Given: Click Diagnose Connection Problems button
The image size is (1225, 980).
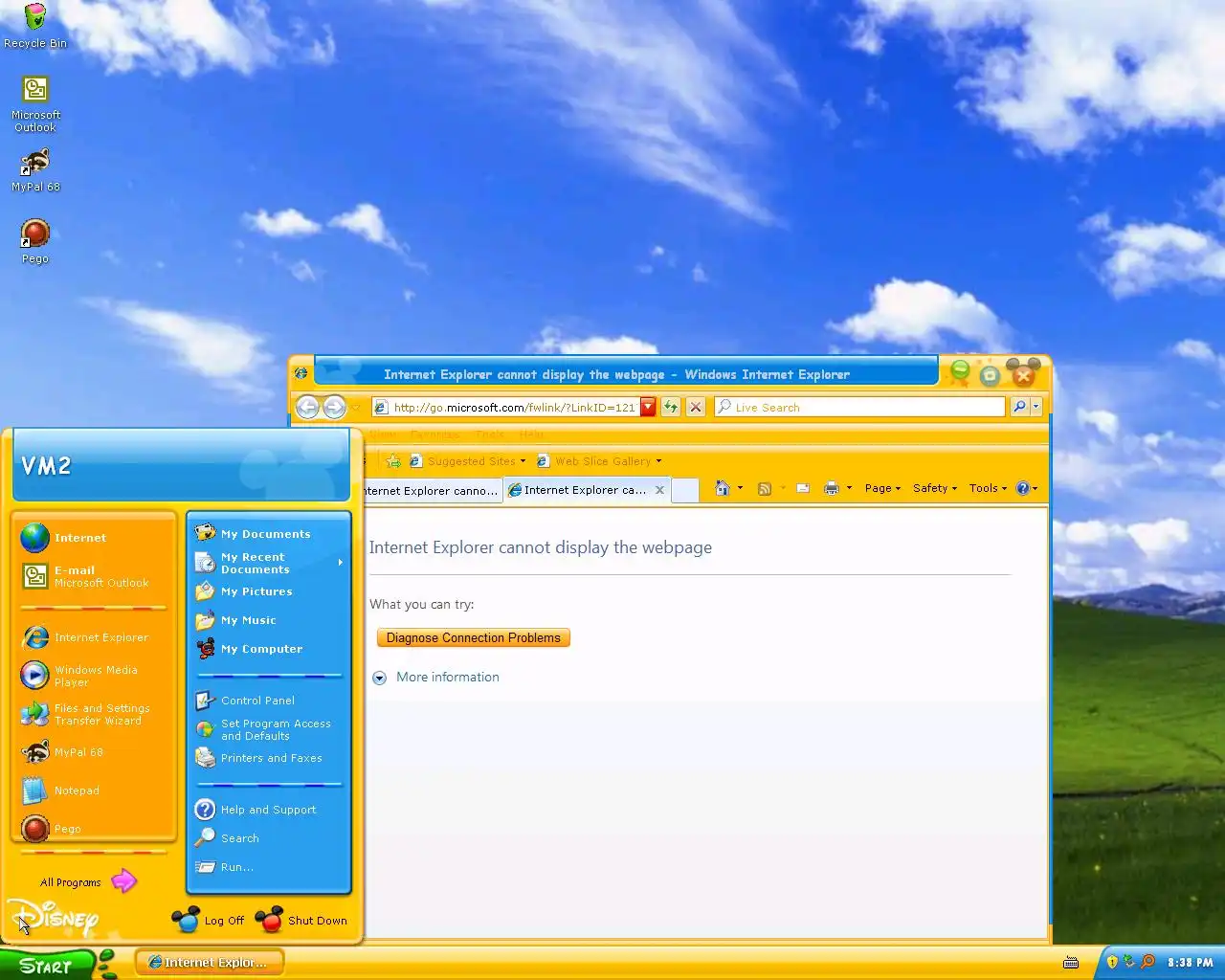Looking at the screenshot, I should pyautogui.click(x=474, y=637).
